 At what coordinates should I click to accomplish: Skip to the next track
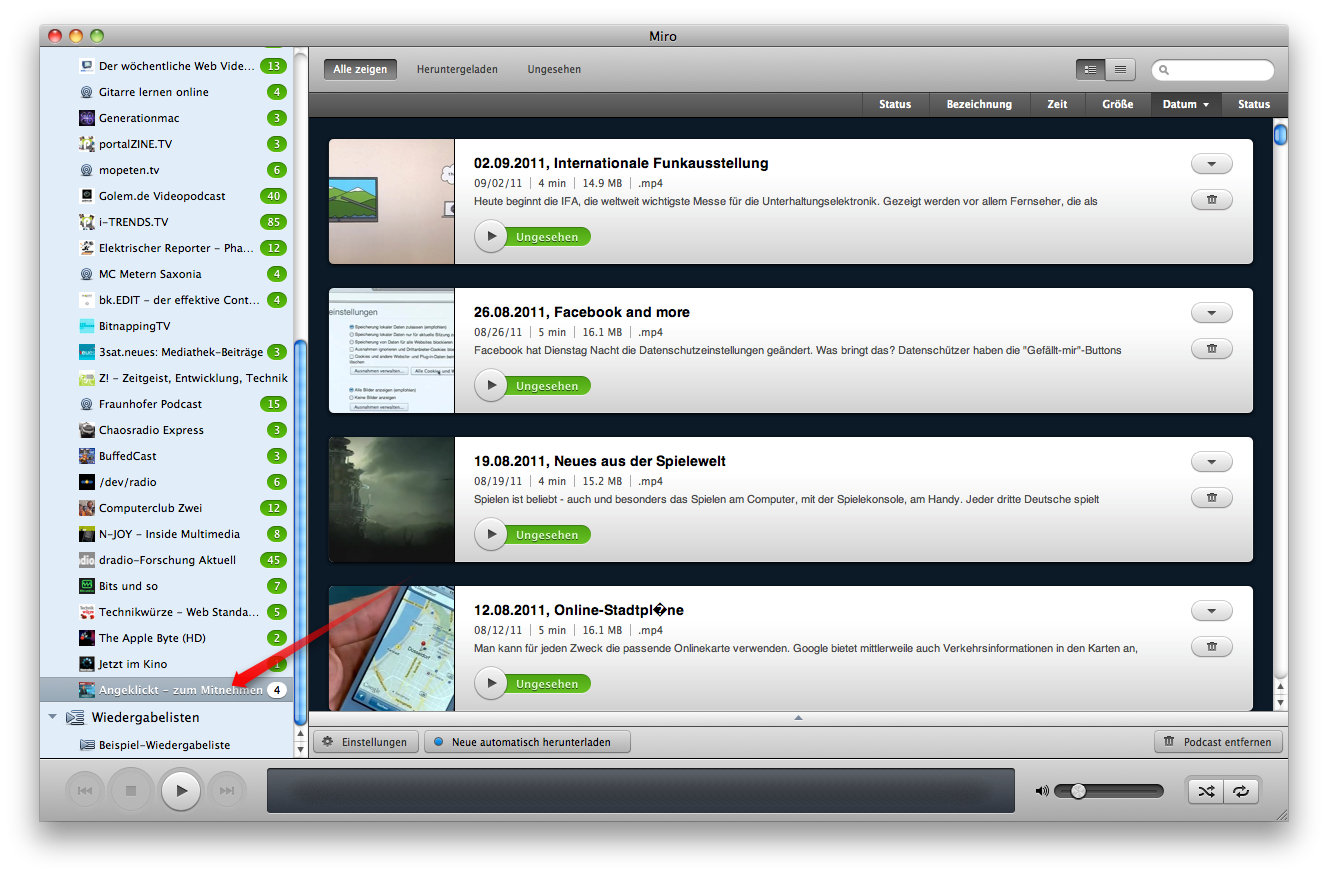[x=227, y=790]
